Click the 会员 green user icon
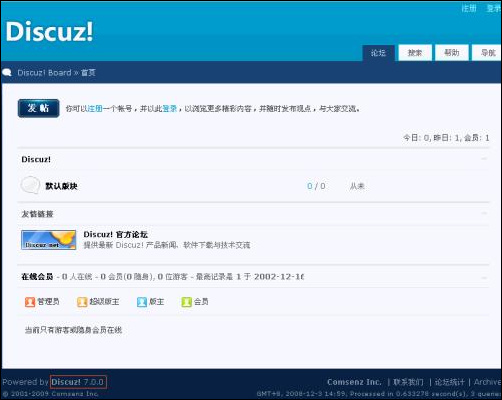 (x=186, y=302)
